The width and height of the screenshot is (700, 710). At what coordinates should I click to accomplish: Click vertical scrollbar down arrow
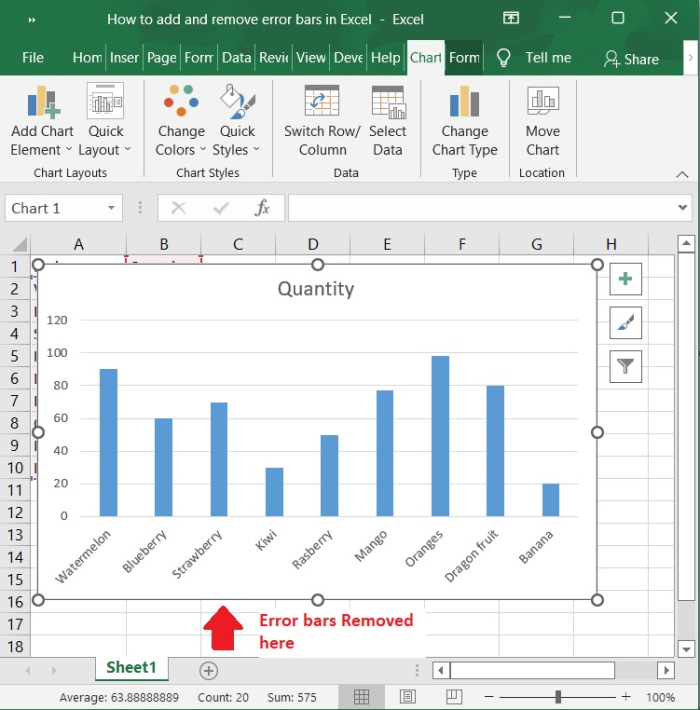point(686,649)
